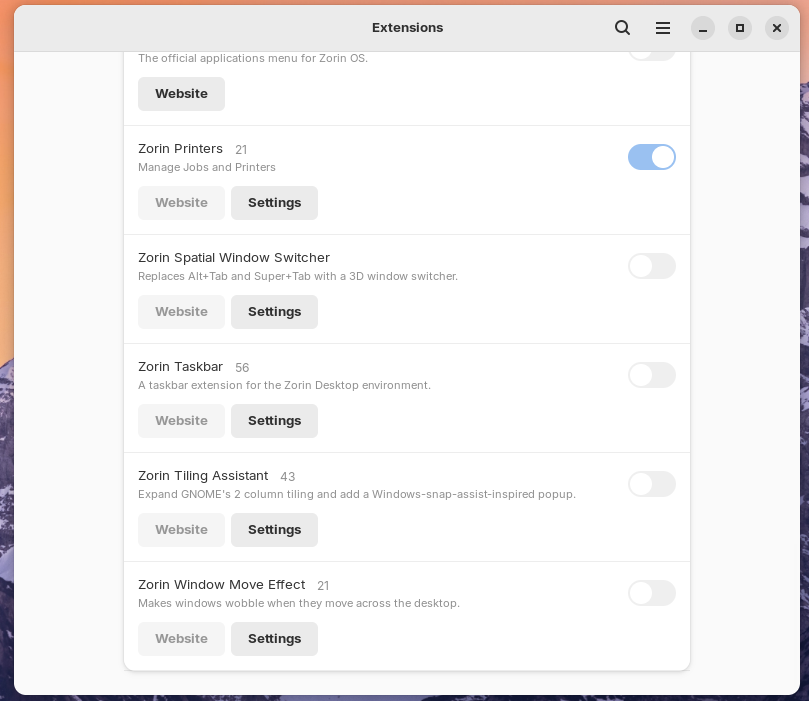Select the Zorin Spatial Window Switcher title
Screen dimensions: 809x701
click(x=234, y=258)
